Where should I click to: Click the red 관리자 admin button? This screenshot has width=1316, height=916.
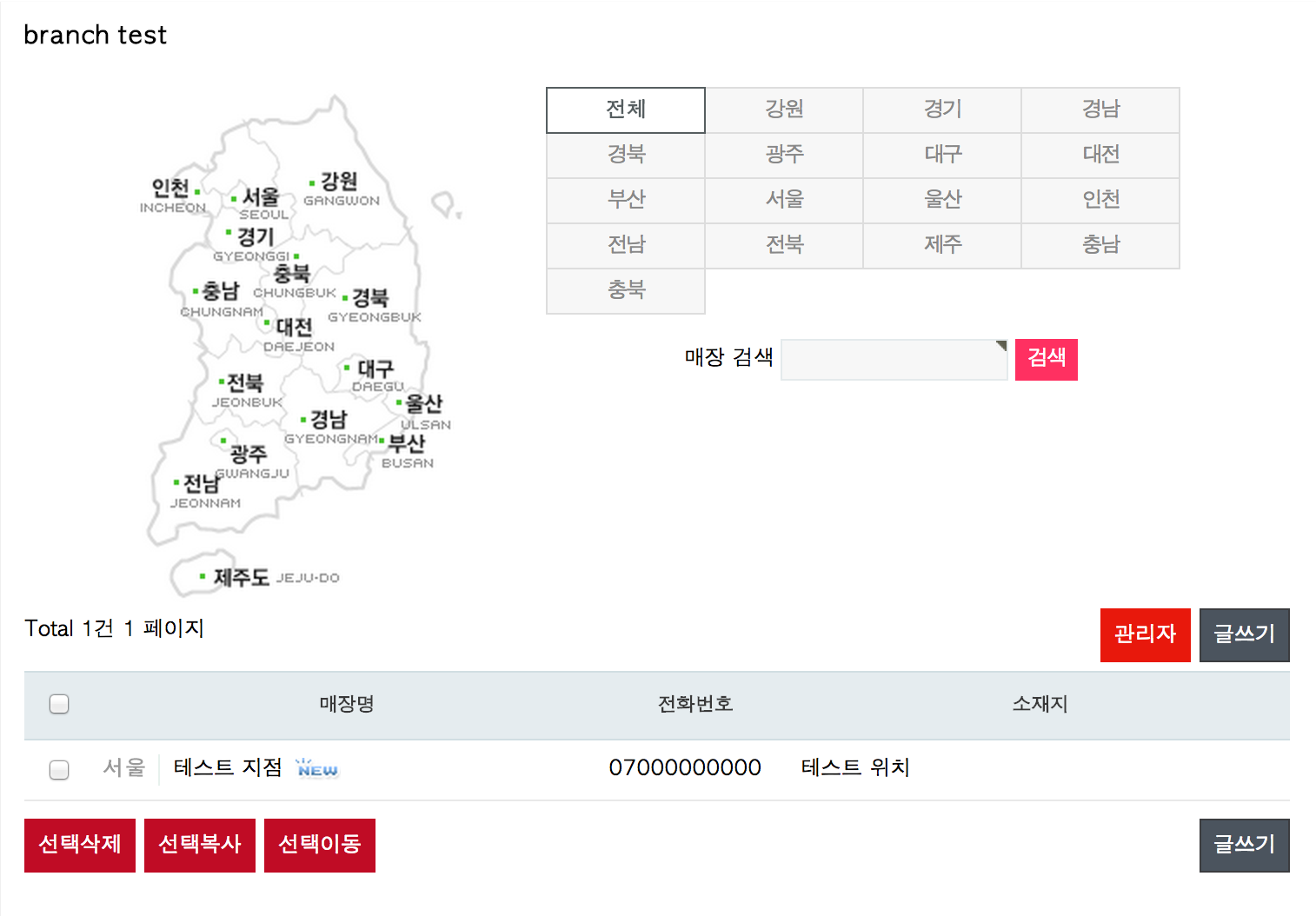1145,634
